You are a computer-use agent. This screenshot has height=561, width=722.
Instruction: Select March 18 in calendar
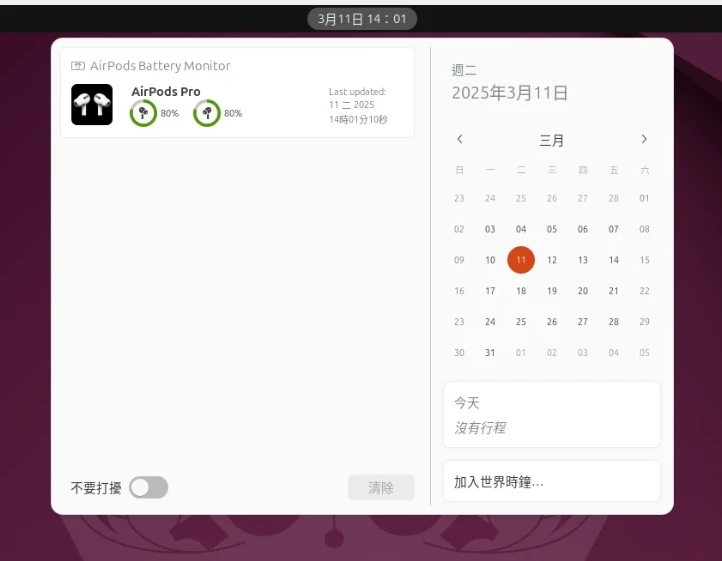(x=521, y=291)
